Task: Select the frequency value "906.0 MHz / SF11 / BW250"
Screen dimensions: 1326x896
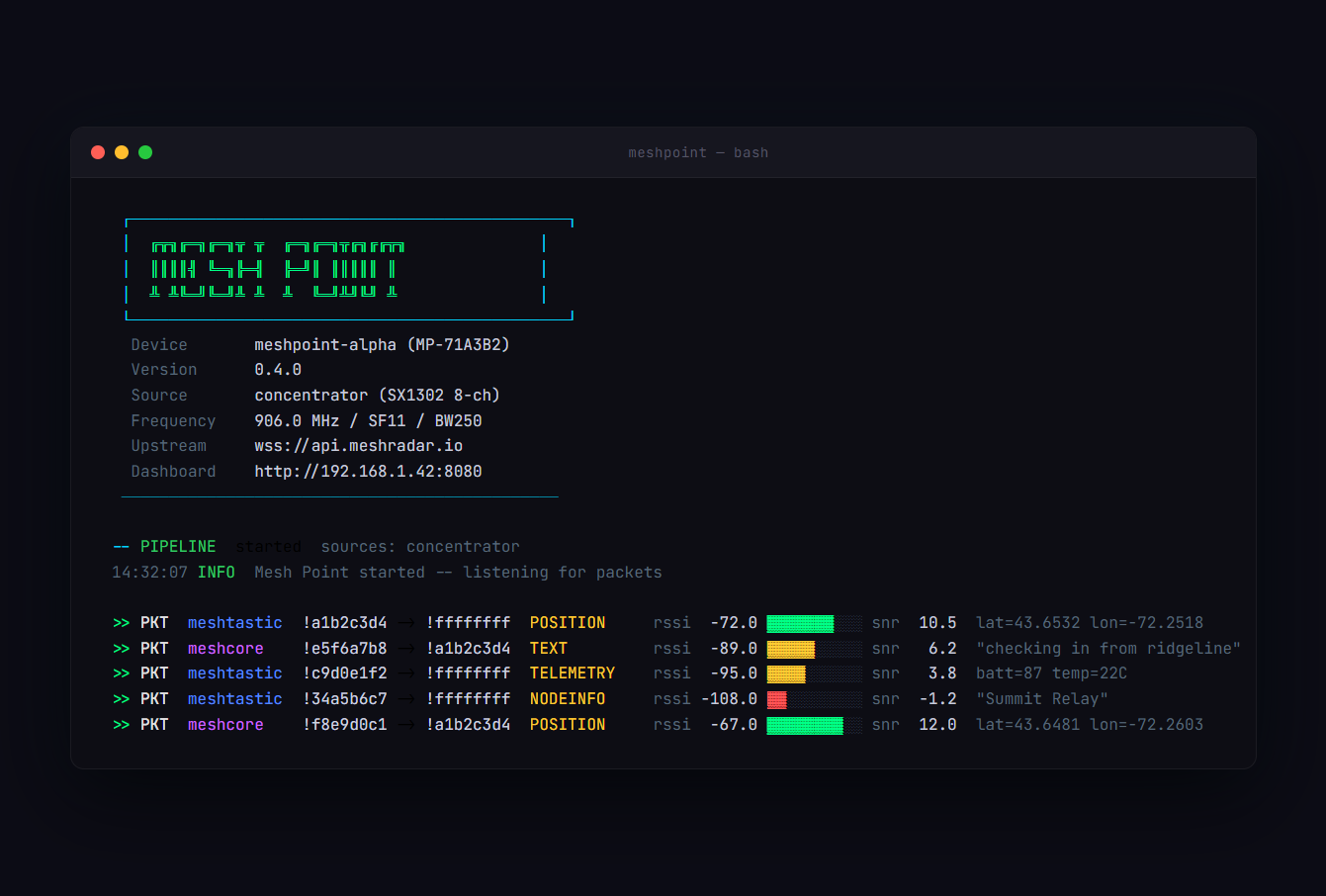Action: coord(368,421)
